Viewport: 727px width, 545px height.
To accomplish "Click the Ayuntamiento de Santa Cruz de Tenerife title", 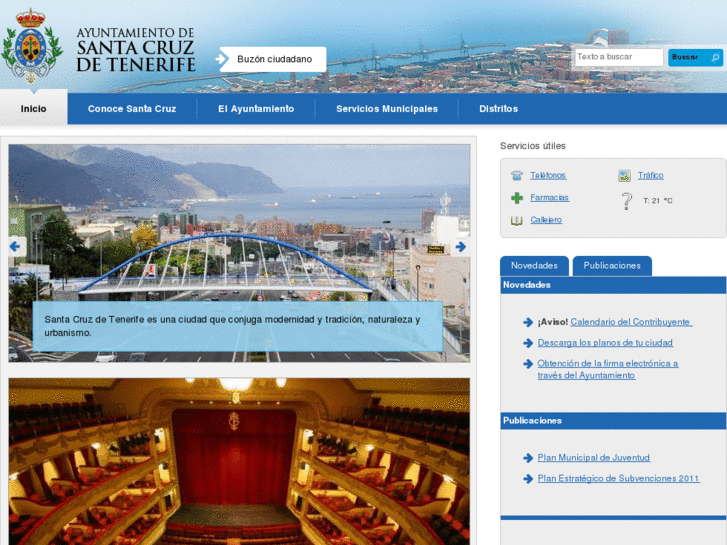I will tap(135, 50).
